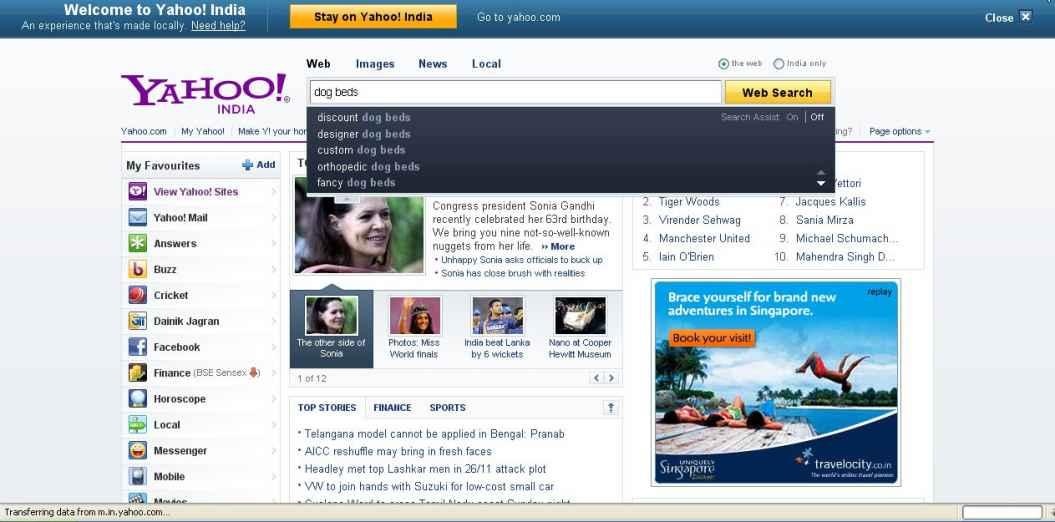Open the FINANCE news tab
The image size is (1055, 522).
[392, 408]
